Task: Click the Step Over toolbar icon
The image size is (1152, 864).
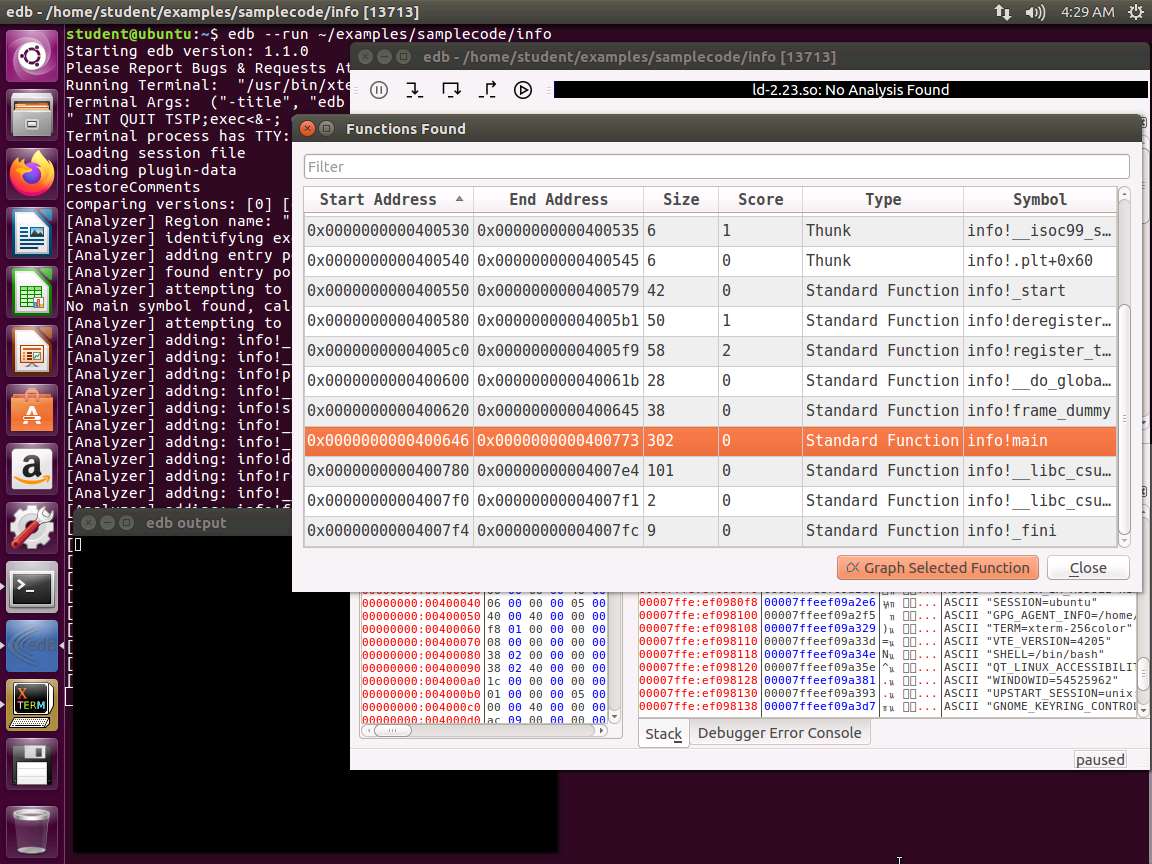Action: 450,90
